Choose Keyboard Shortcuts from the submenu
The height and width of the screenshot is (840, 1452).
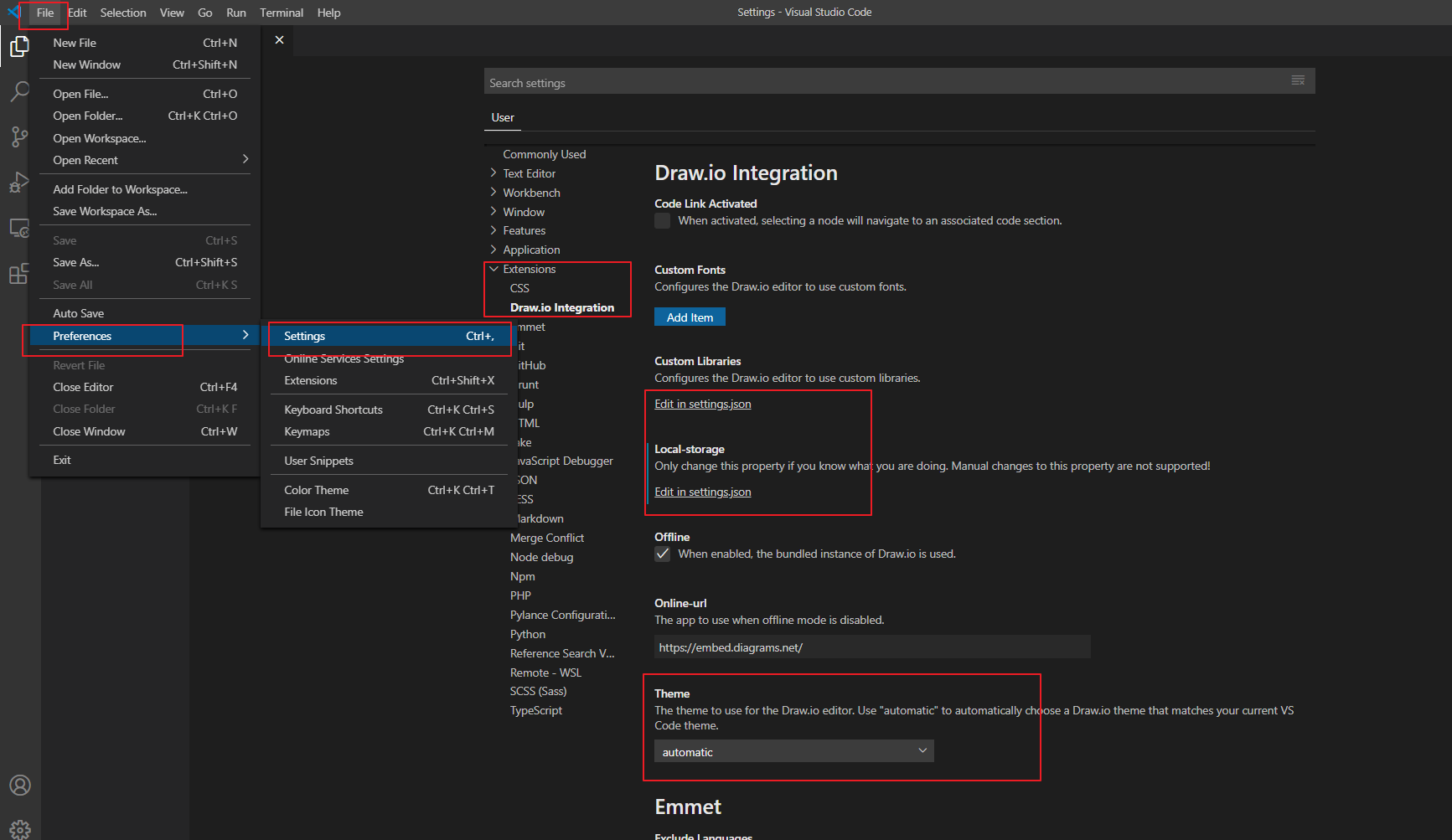coord(389,410)
